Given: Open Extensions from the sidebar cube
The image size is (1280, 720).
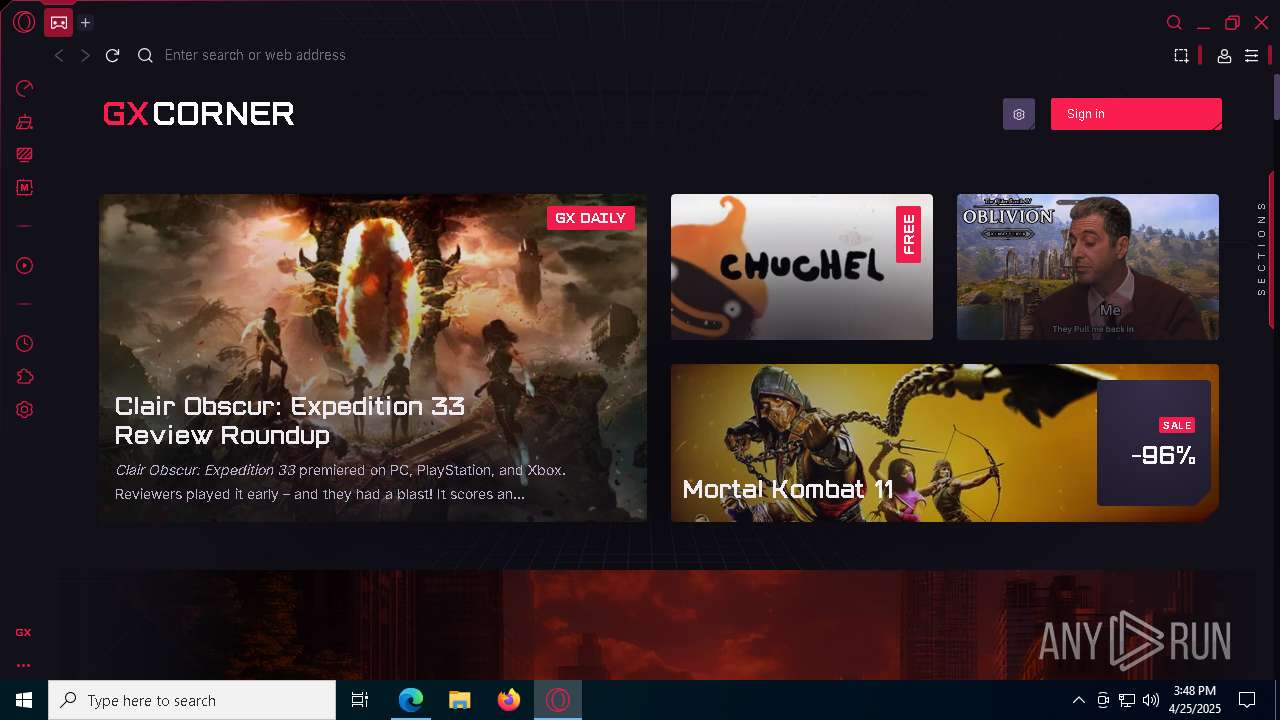Looking at the screenshot, I should tap(25, 377).
